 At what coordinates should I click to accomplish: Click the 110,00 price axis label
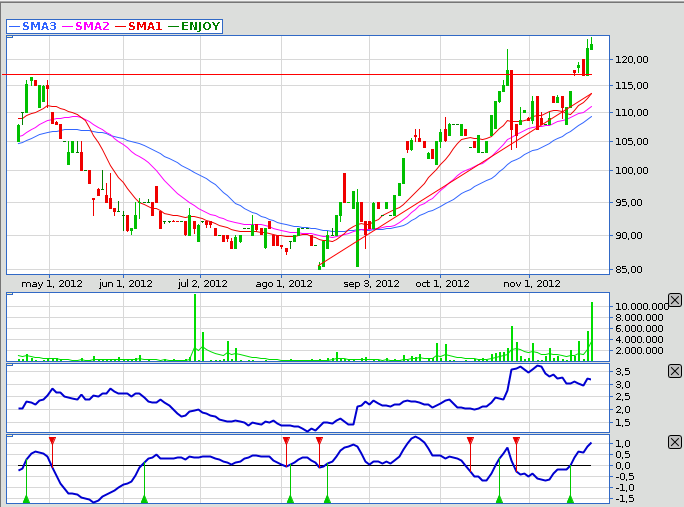tap(632, 113)
